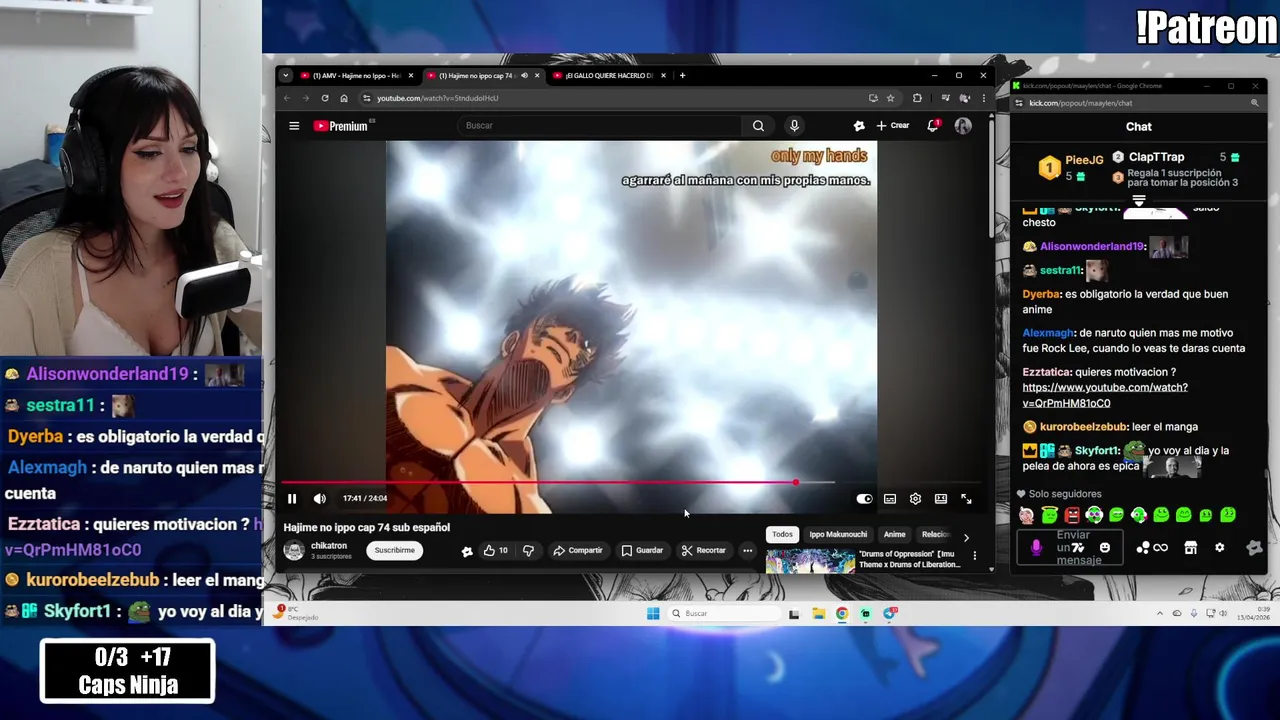The width and height of the screenshot is (1280, 720).
Task: Select the Anime filter chip
Action: tap(894, 535)
